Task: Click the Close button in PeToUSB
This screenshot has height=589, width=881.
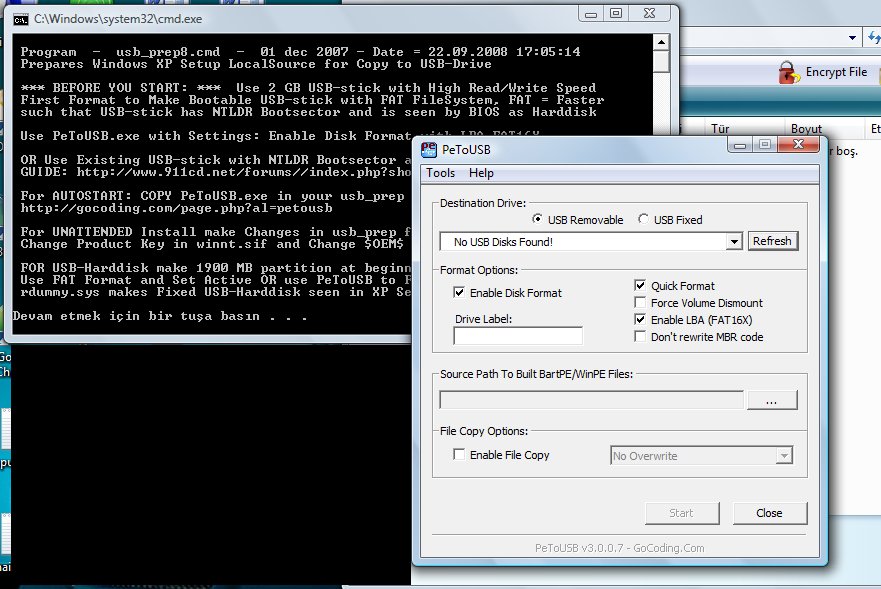Action: click(769, 513)
